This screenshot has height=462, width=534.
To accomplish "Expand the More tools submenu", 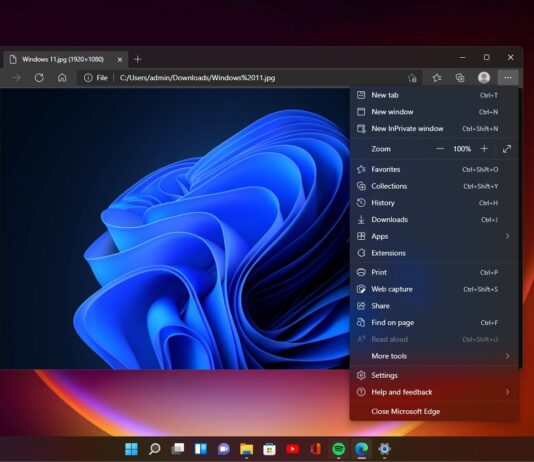I will (434, 356).
